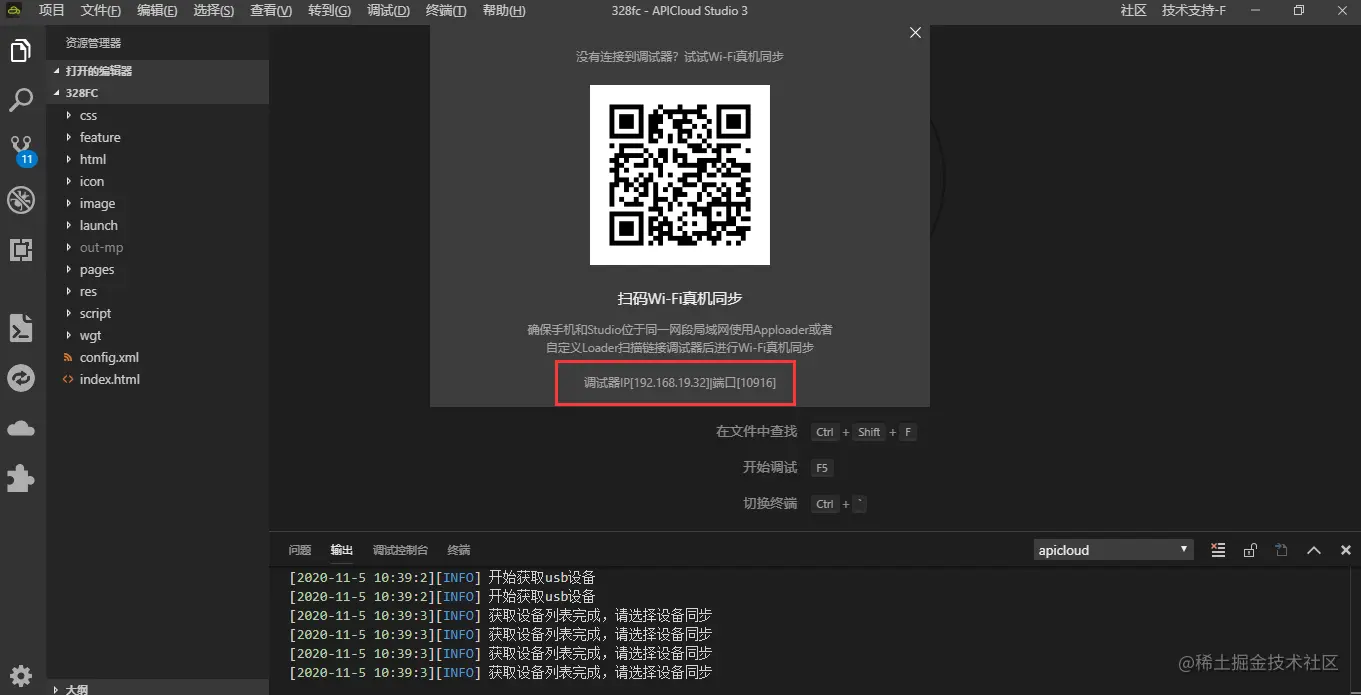The width and height of the screenshot is (1361, 695).
Task: Open the 社区 link in title bar
Action: [x=1133, y=11]
